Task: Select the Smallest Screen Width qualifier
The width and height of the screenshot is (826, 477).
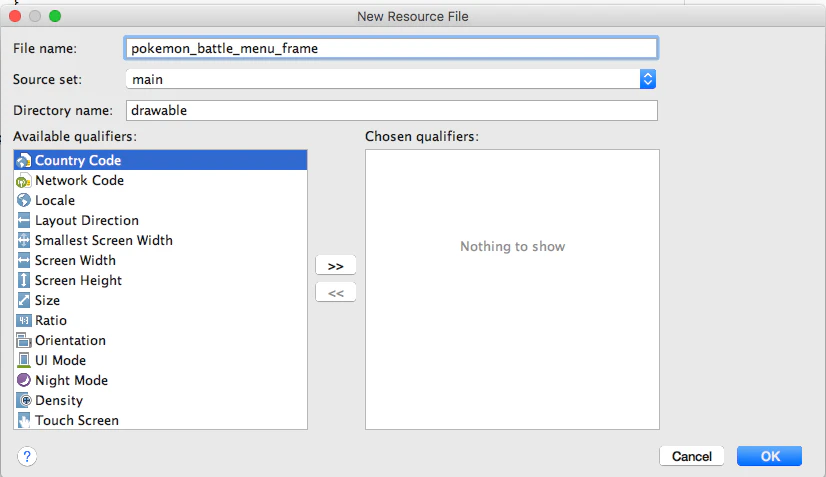Action: (161, 240)
